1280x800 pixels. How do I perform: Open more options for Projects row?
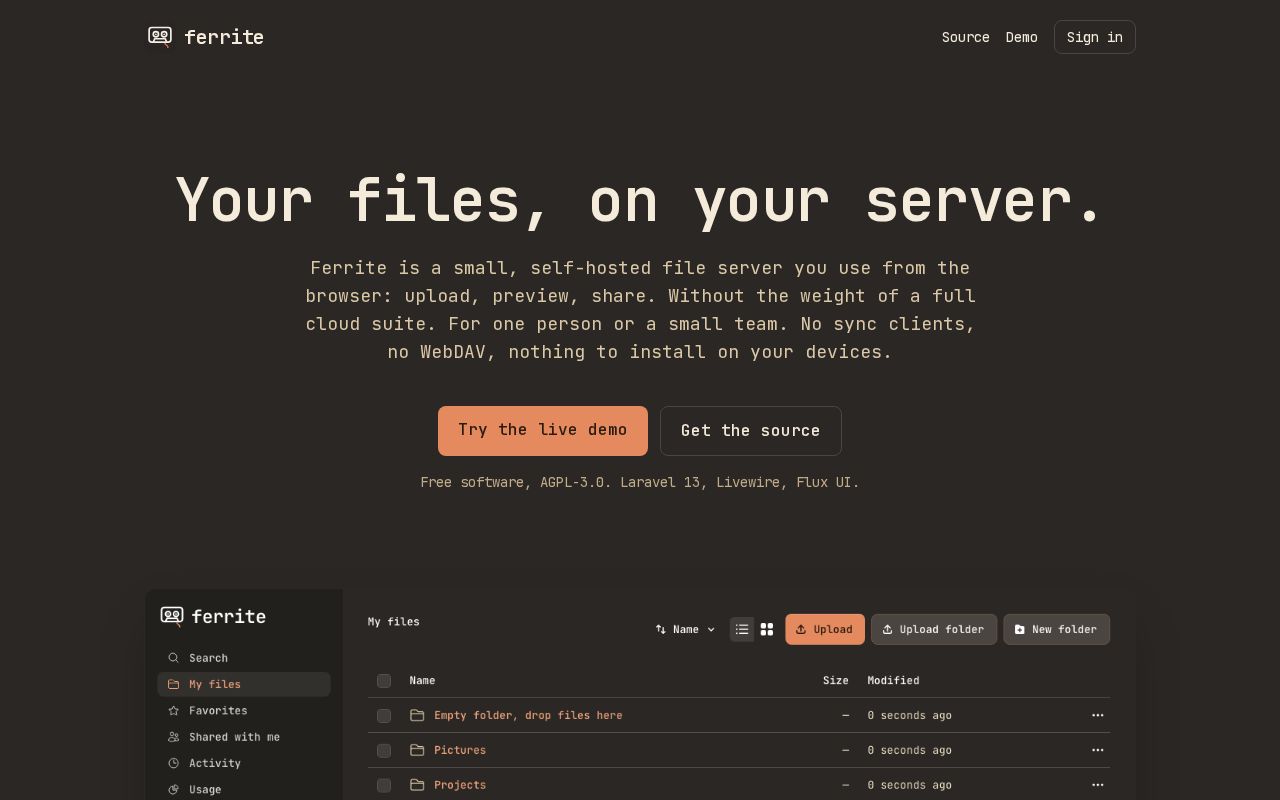pyautogui.click(x=1097, y=785)
